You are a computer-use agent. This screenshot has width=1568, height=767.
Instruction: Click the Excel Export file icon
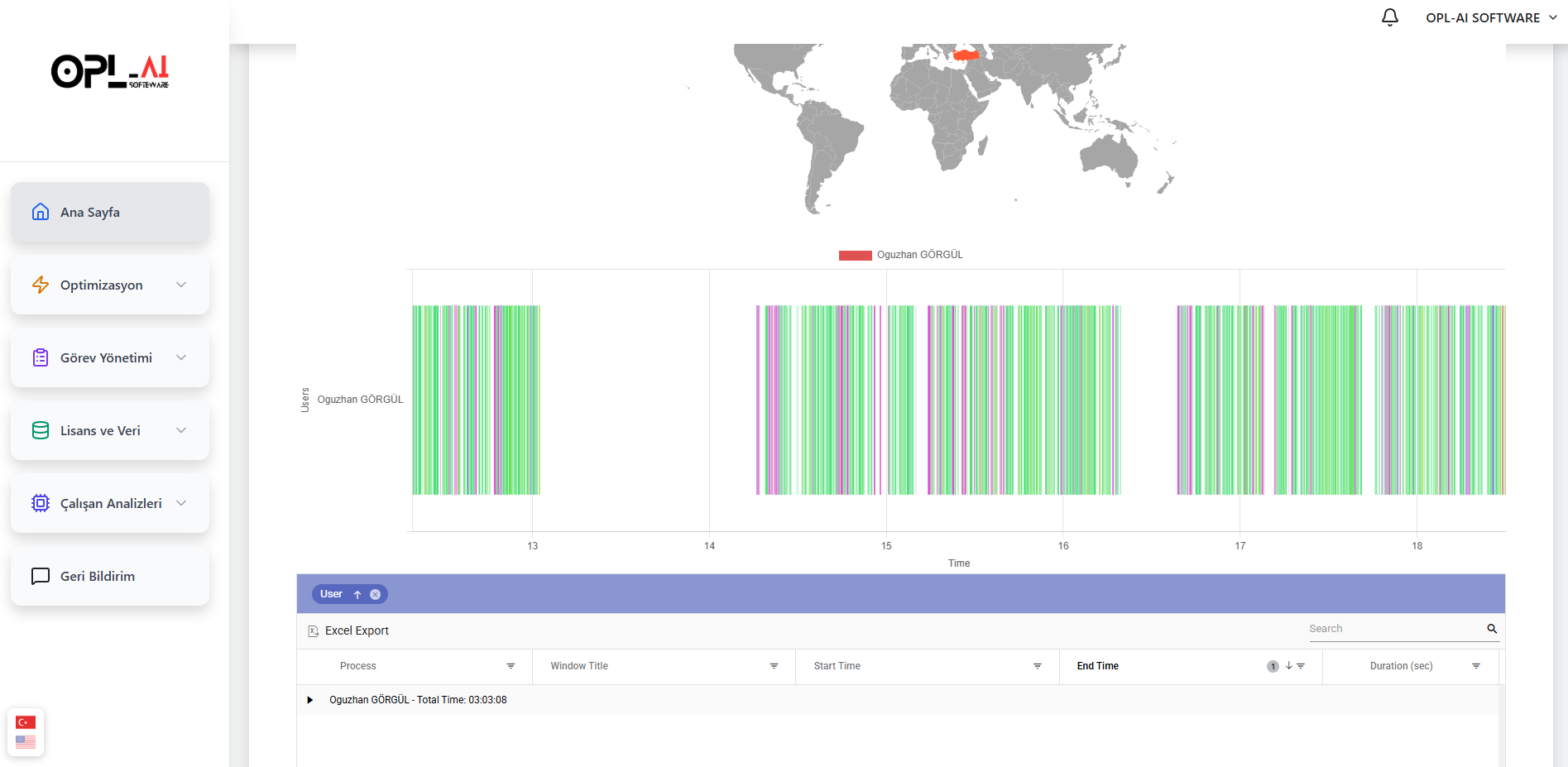click(x=314, y=631)
